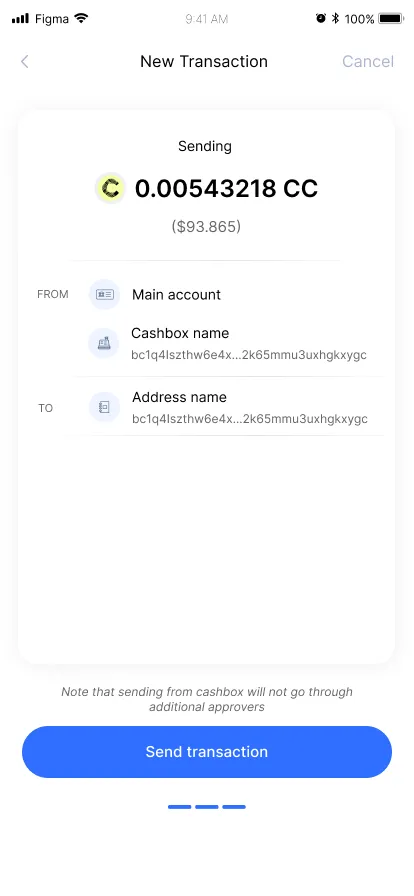Screen dimensions: 414x896
Task: Select the Cashbox name label
Action: click(180, 333)
